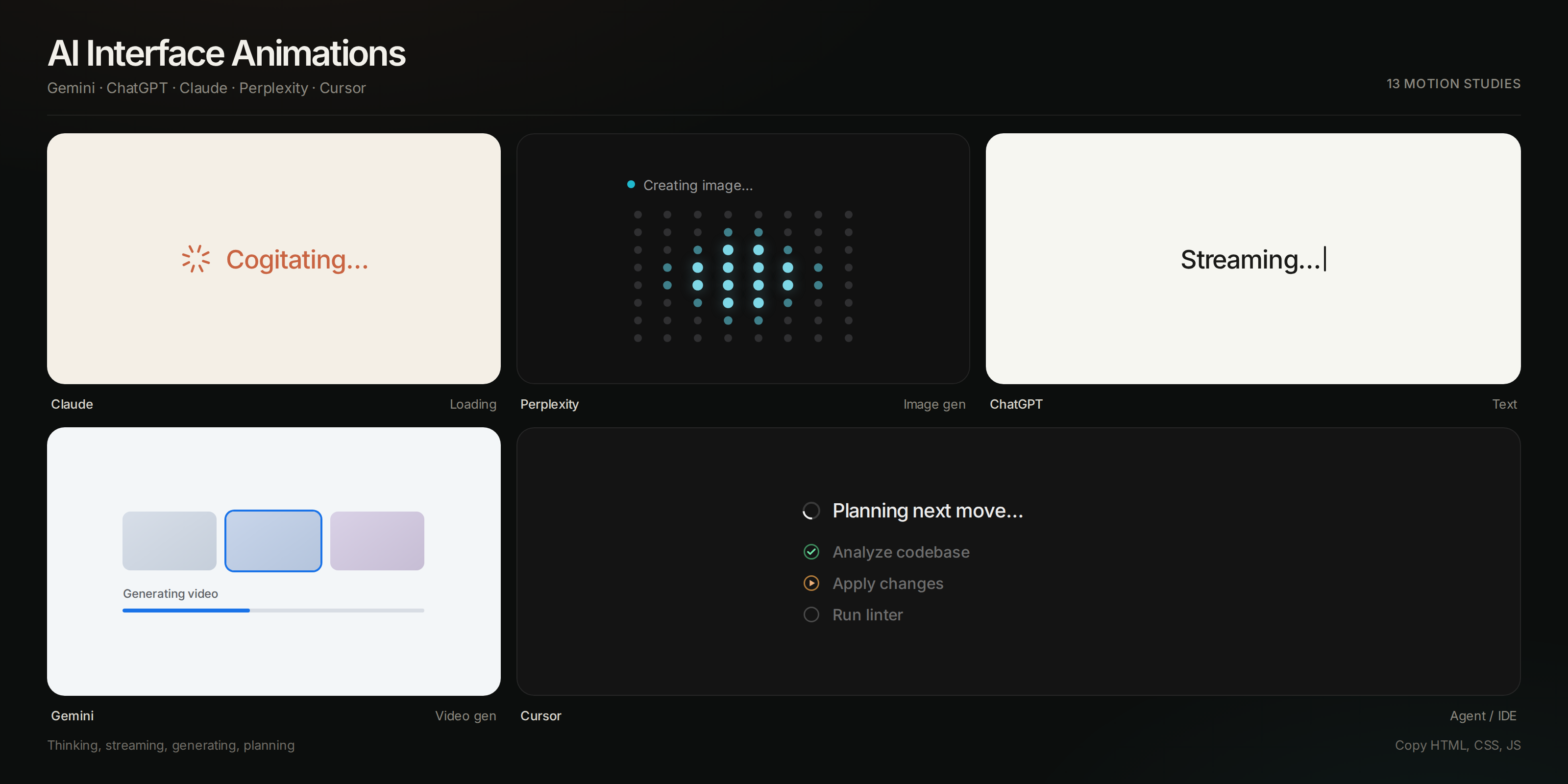Click the Claude spinner burst icon

(196, 259)
